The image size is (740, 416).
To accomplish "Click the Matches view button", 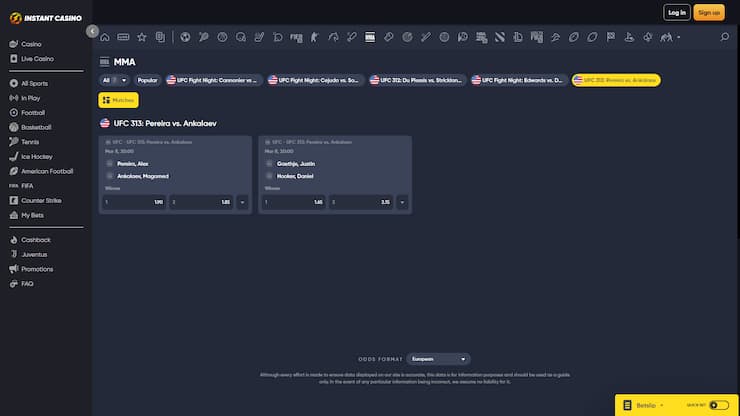I will click(x=119, y=100).
